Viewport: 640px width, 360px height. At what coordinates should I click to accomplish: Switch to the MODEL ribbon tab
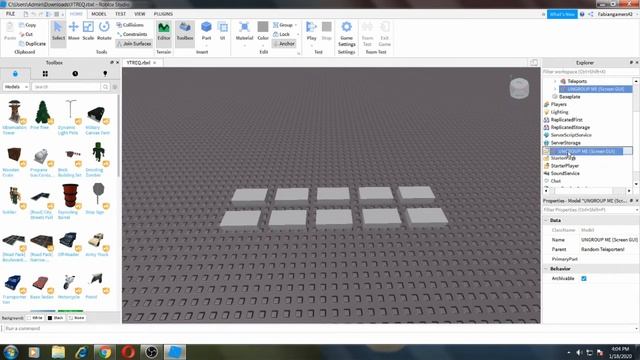99,14
